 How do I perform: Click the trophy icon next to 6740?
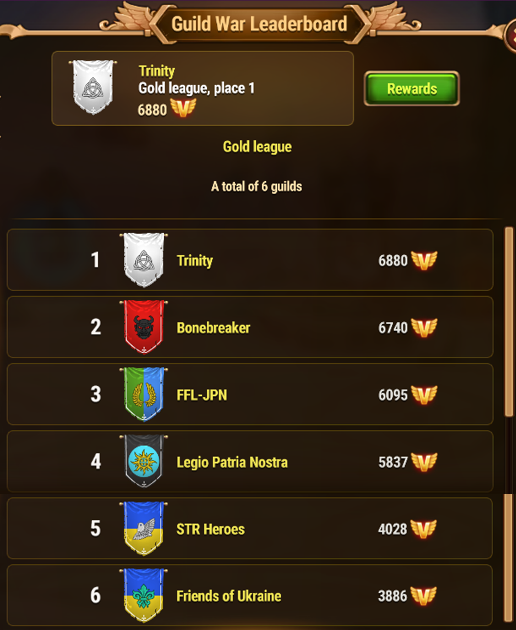point(424,328)
